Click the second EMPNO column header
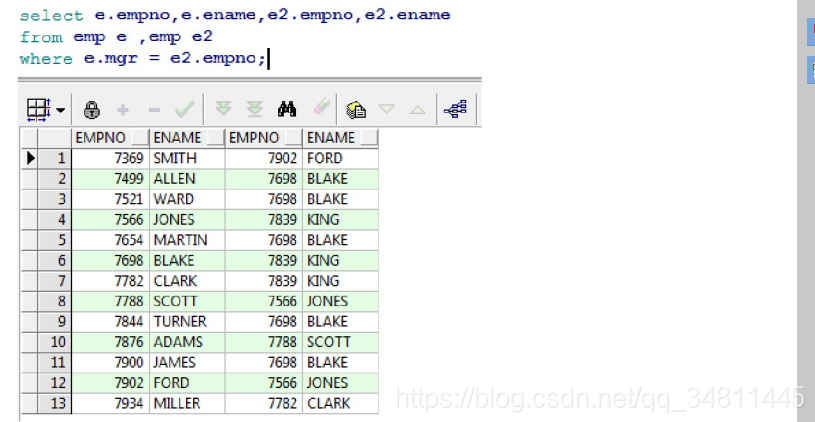815x422 pixels. [x=264, y=138]
